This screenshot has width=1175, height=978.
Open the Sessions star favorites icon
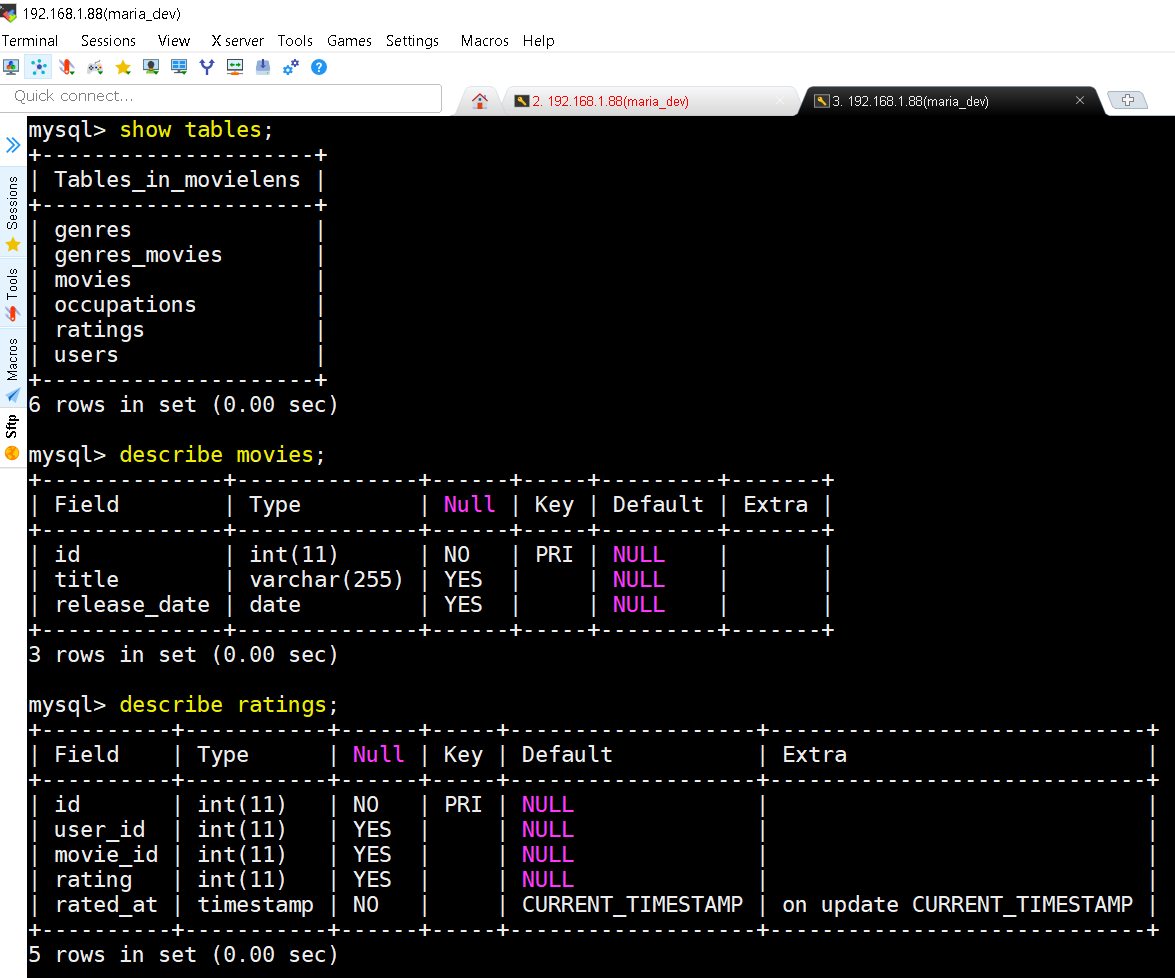[123, 67]
